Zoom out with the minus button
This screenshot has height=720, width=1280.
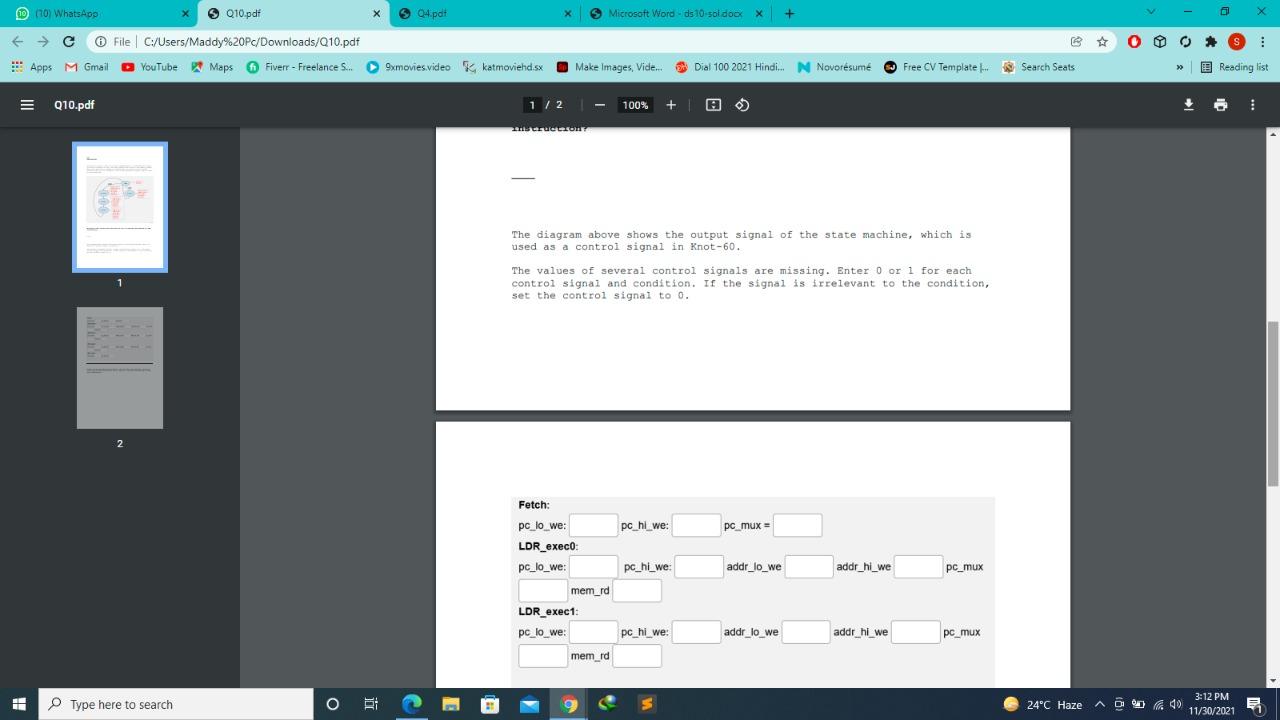[599, 105]
